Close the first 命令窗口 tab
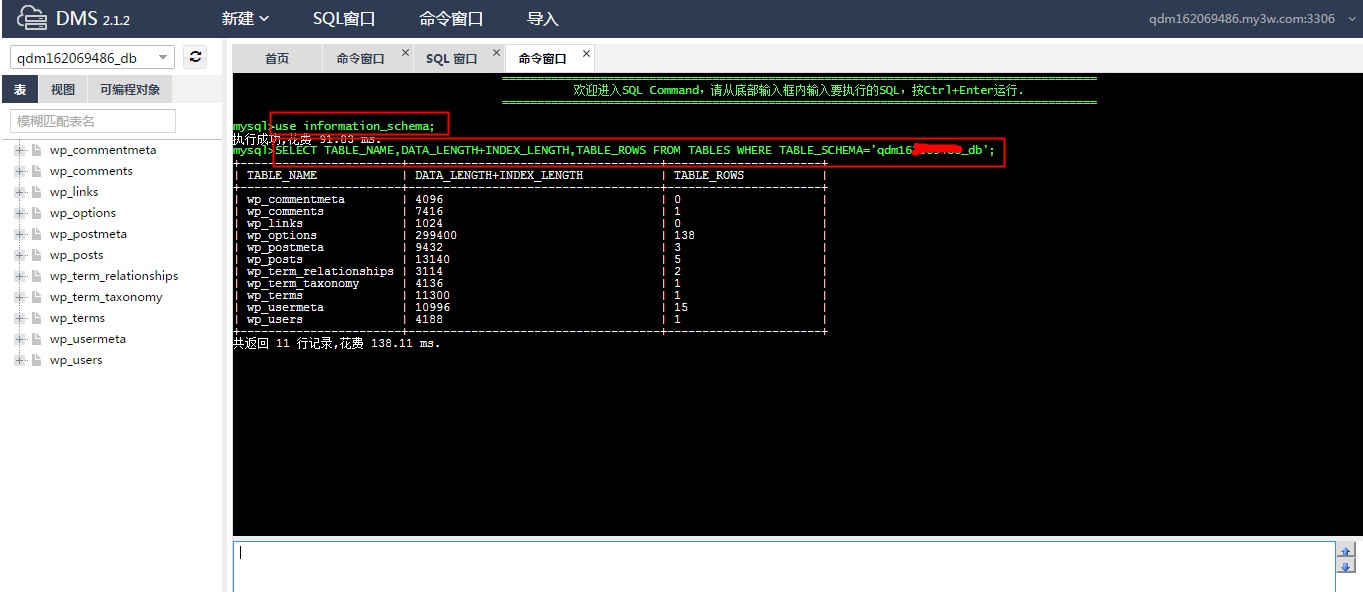The height and width of the screenshot is (592, 1363). [405, 53]
